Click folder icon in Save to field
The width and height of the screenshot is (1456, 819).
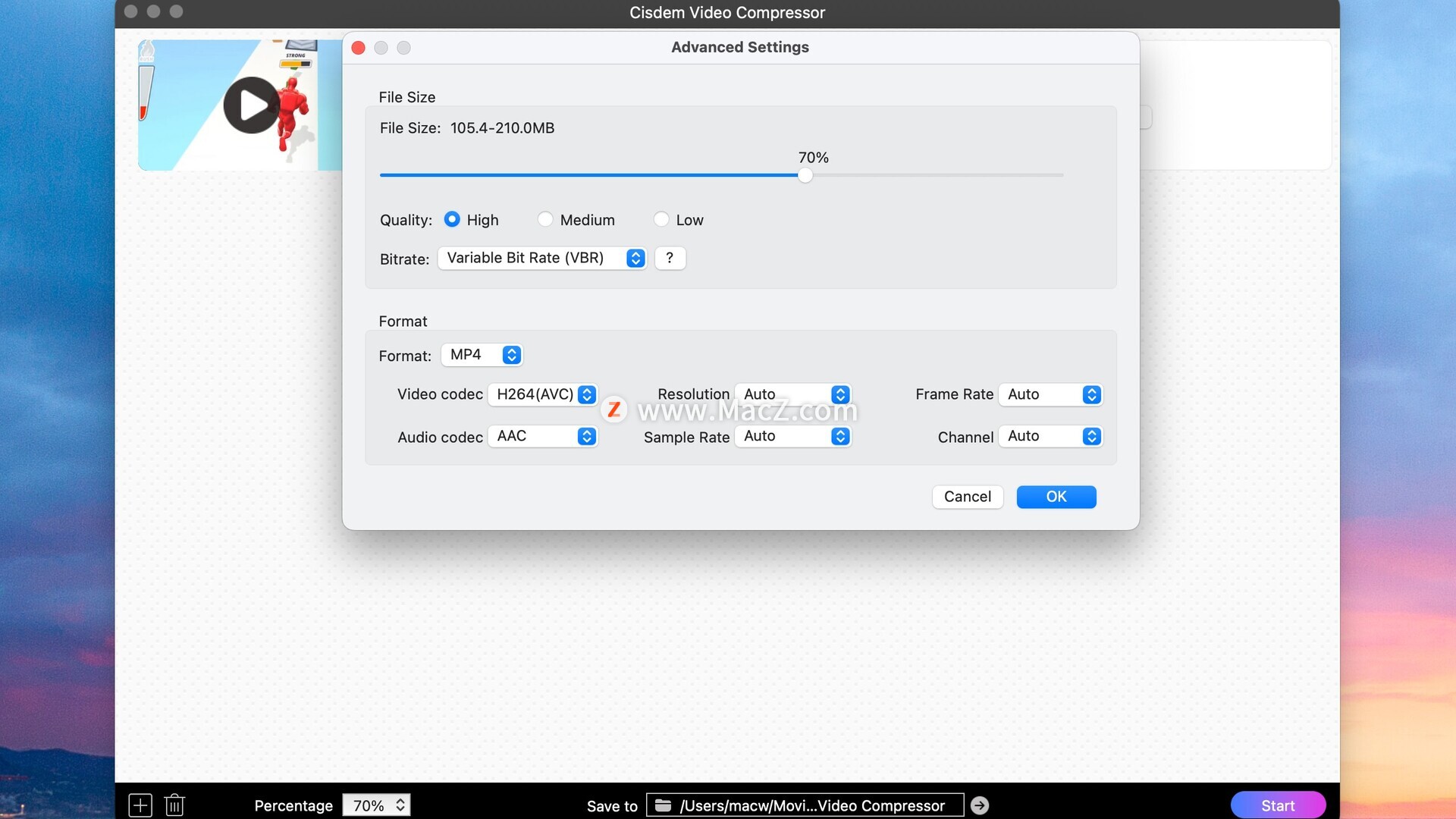(663, 805)
